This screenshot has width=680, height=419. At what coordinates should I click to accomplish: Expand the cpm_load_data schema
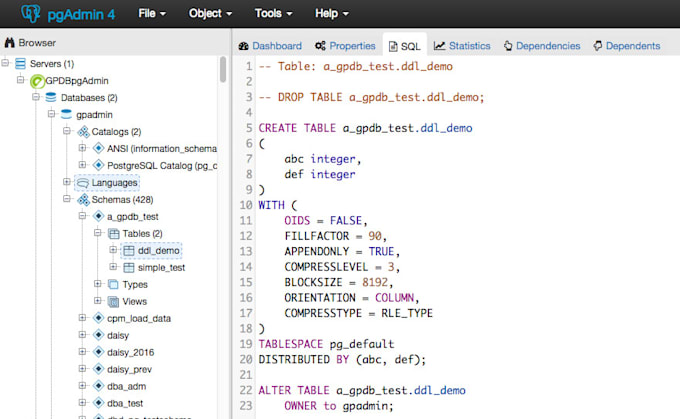coord(82,319)
